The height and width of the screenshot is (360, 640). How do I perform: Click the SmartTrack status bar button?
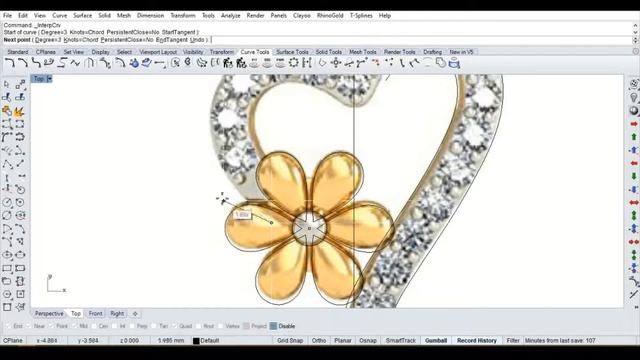pos(400,340)
